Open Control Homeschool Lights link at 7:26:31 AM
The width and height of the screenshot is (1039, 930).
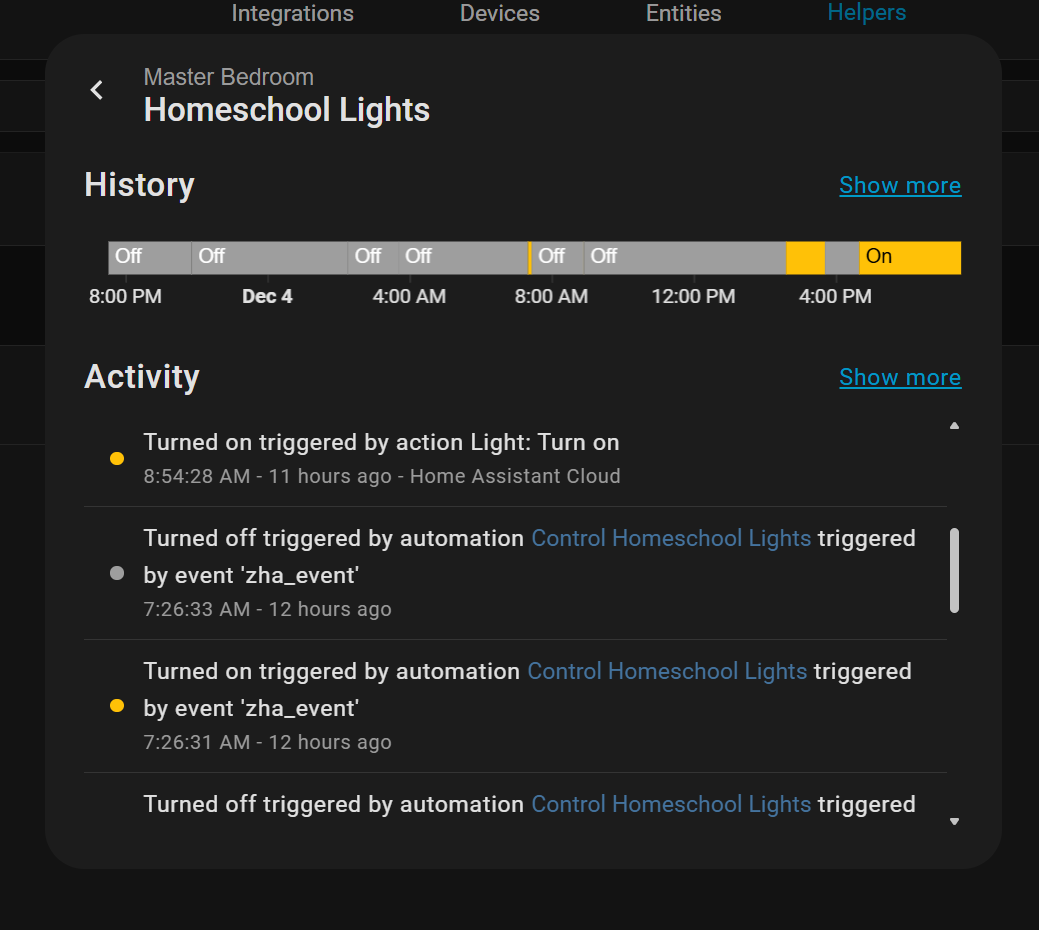666,671
